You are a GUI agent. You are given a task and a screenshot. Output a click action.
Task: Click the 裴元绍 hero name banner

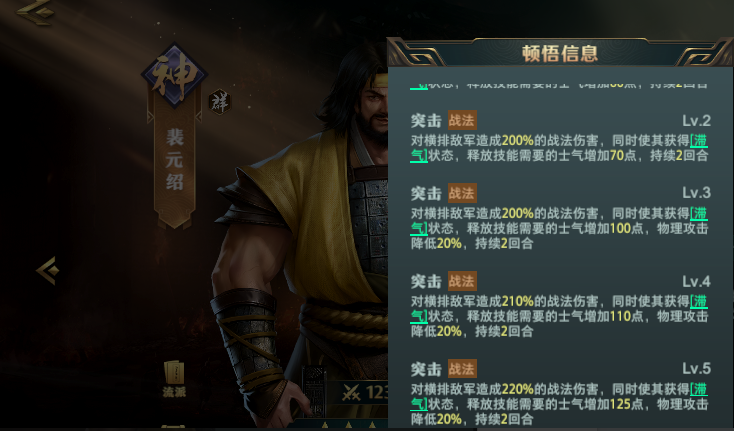coord(175,161)
